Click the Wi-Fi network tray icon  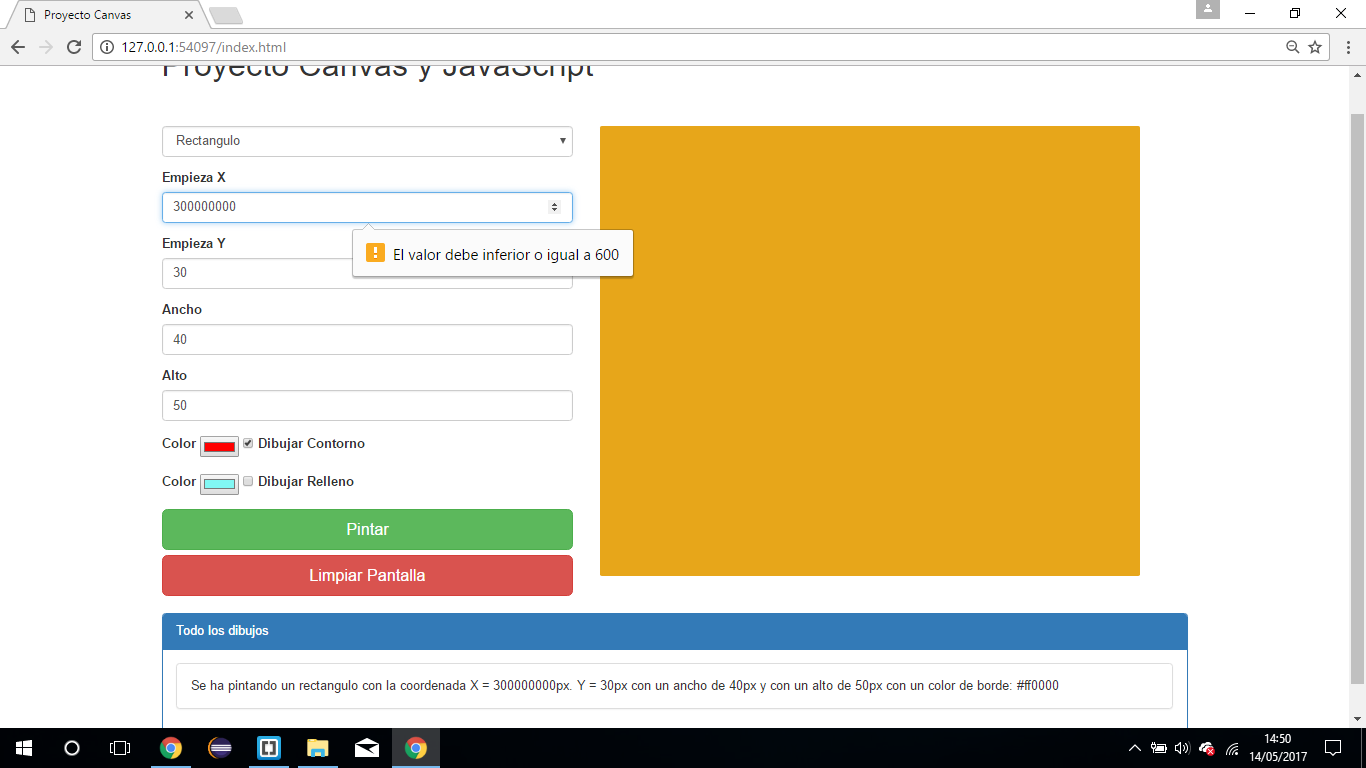point(1233,748)
